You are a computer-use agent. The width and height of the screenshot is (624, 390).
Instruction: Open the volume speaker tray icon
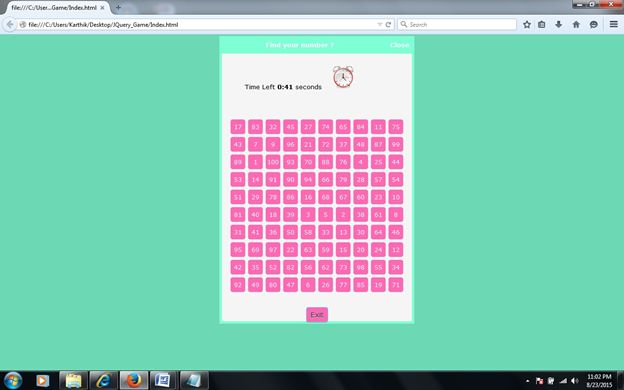pyautogui.click(x=575, y=381)
